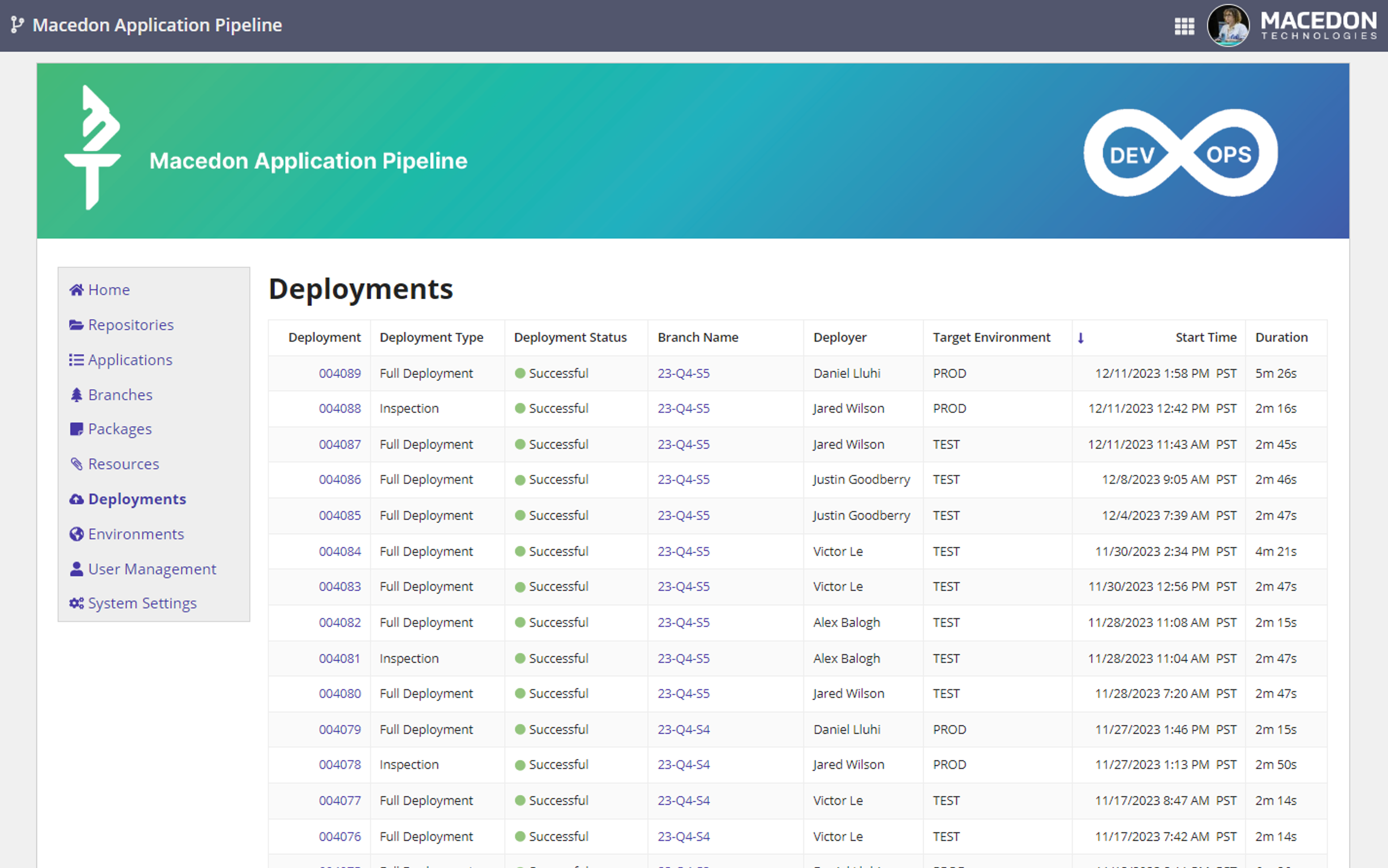The height and width of the screenshot is (868, 1388).
Task: Open Repositories in the sidebar
Action: pos(131,325)
